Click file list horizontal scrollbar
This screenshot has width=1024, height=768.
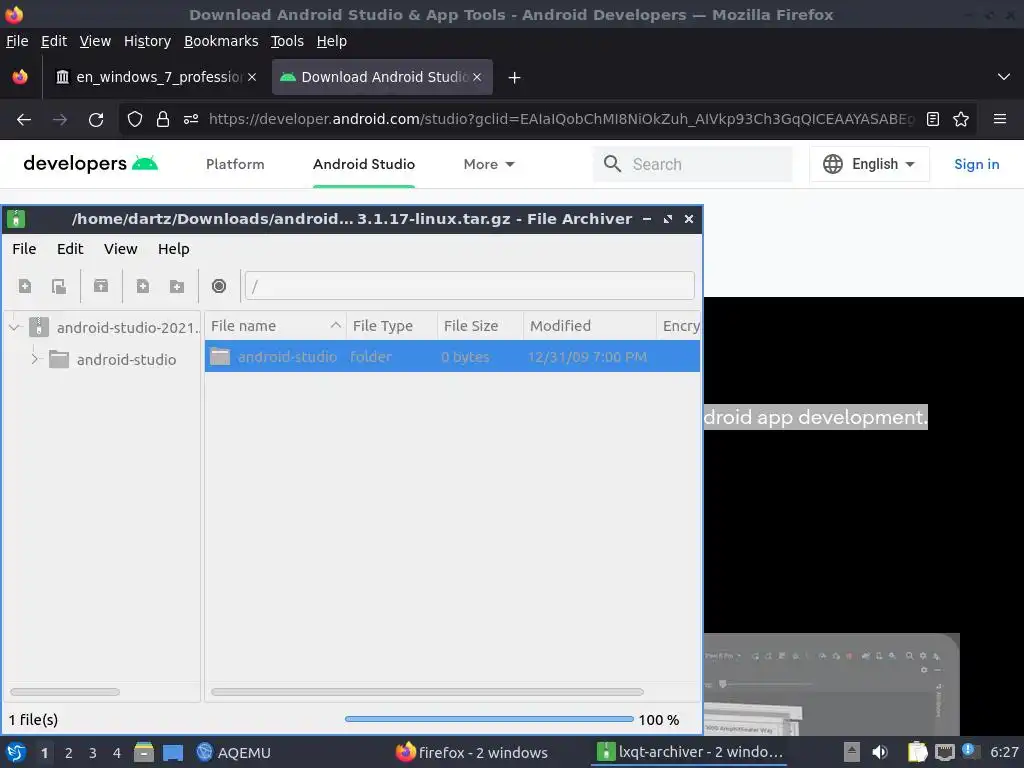pyautogui.click(x=427, y=692)
